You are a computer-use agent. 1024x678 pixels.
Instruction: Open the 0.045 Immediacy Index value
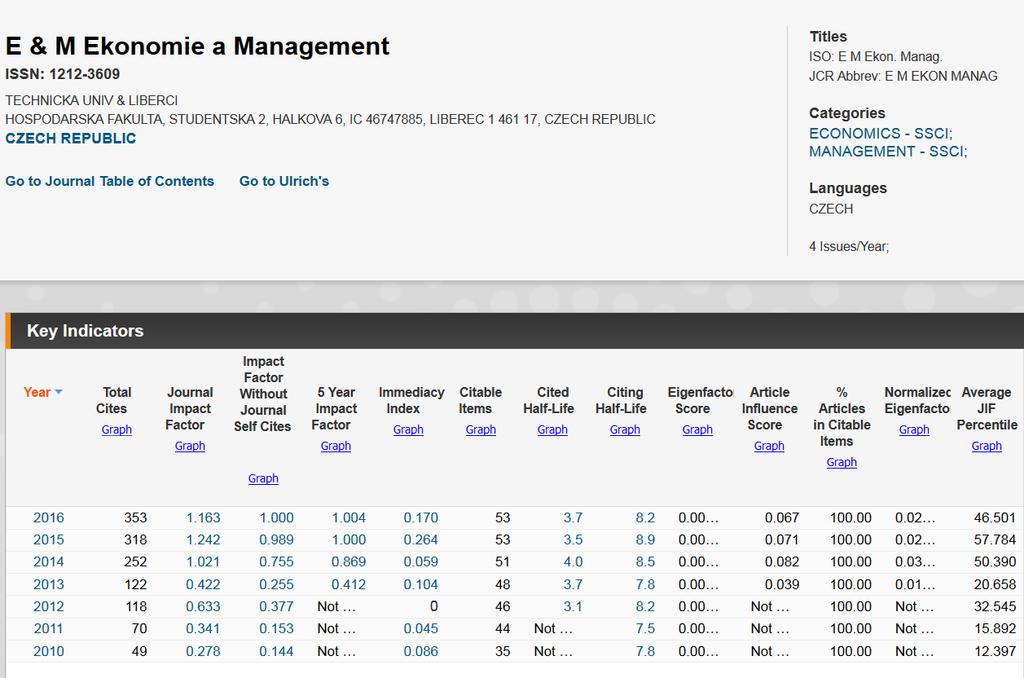421,629
